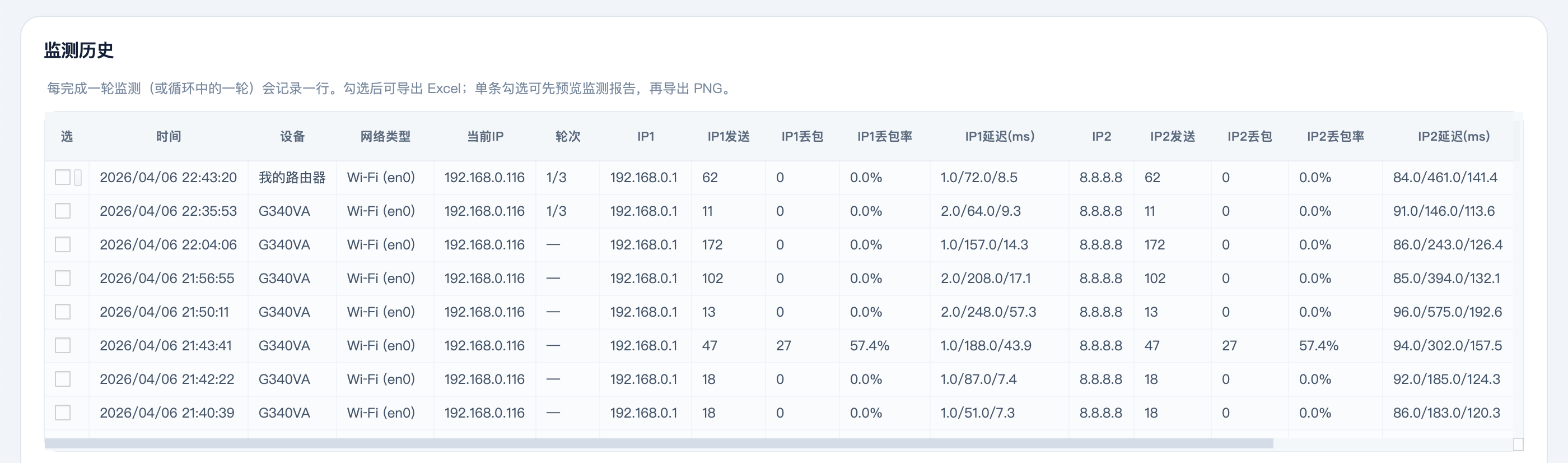1568x463 pixels.
Task: Click the 网络类型 column header
Action: coord(385,136)
